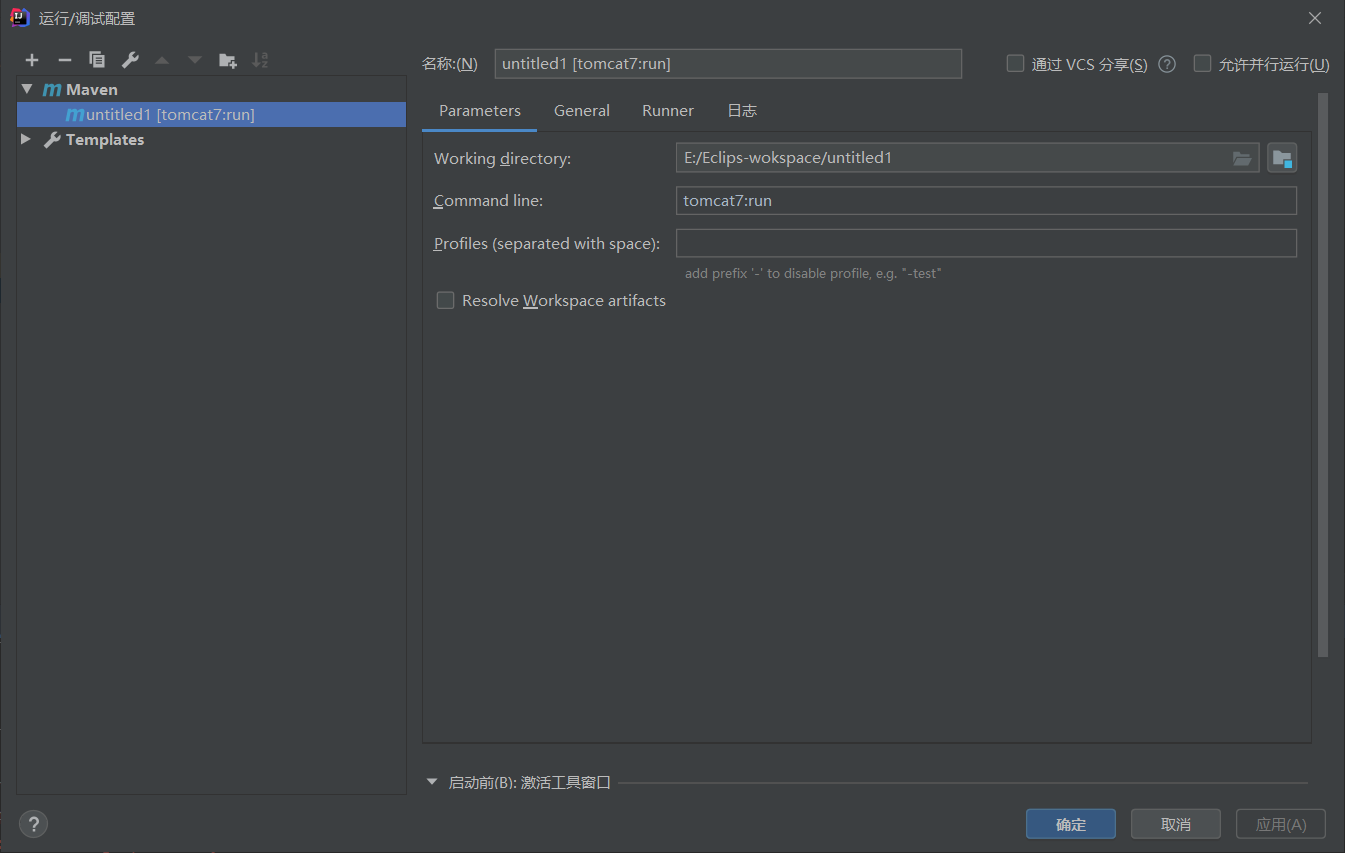Expand the Templates tree node

pyautogui.click(x=27, y=139)
